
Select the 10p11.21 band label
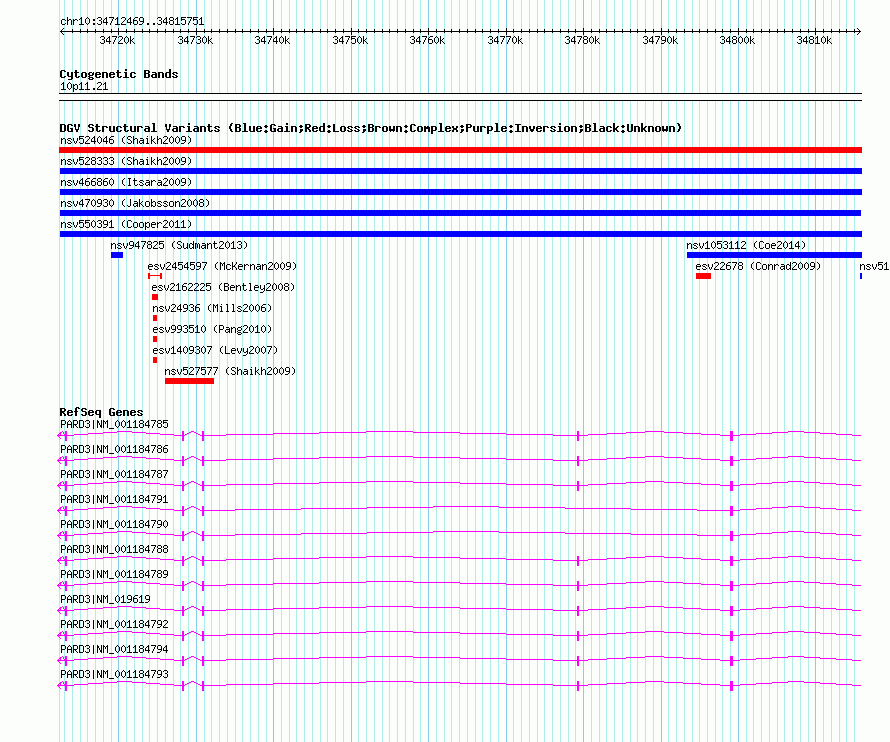[x=84, y=86]
